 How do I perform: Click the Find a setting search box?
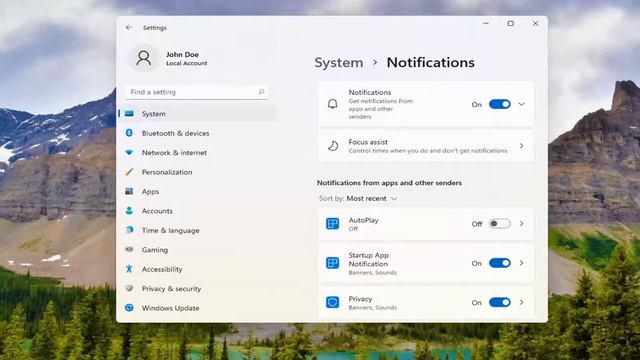[x=197, y=92]
